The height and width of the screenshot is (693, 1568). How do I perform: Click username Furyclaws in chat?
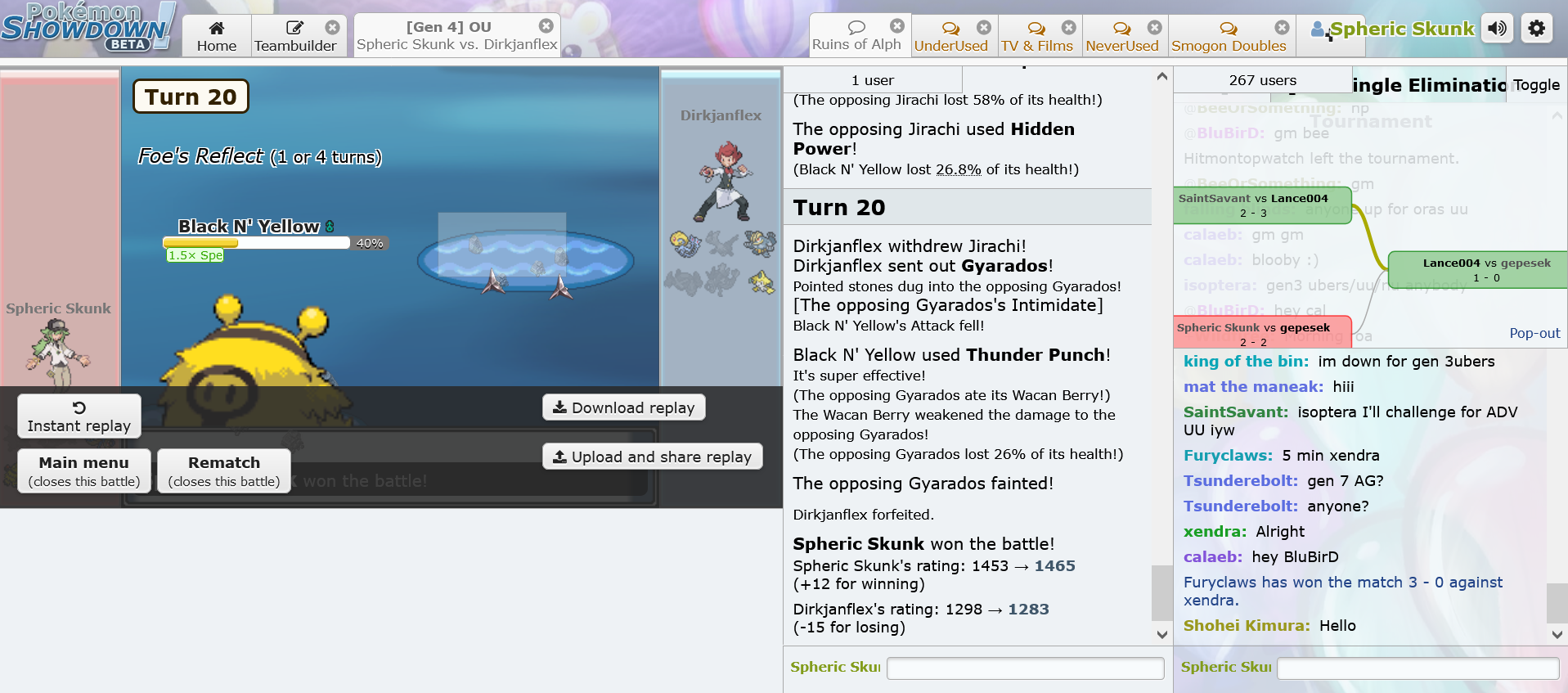tap(1228, 456)
